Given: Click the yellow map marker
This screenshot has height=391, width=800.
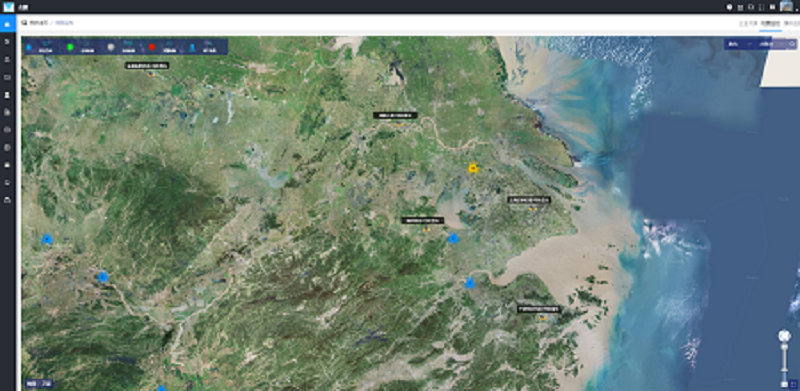Looking at the screenshot, I should coord(473,168).
